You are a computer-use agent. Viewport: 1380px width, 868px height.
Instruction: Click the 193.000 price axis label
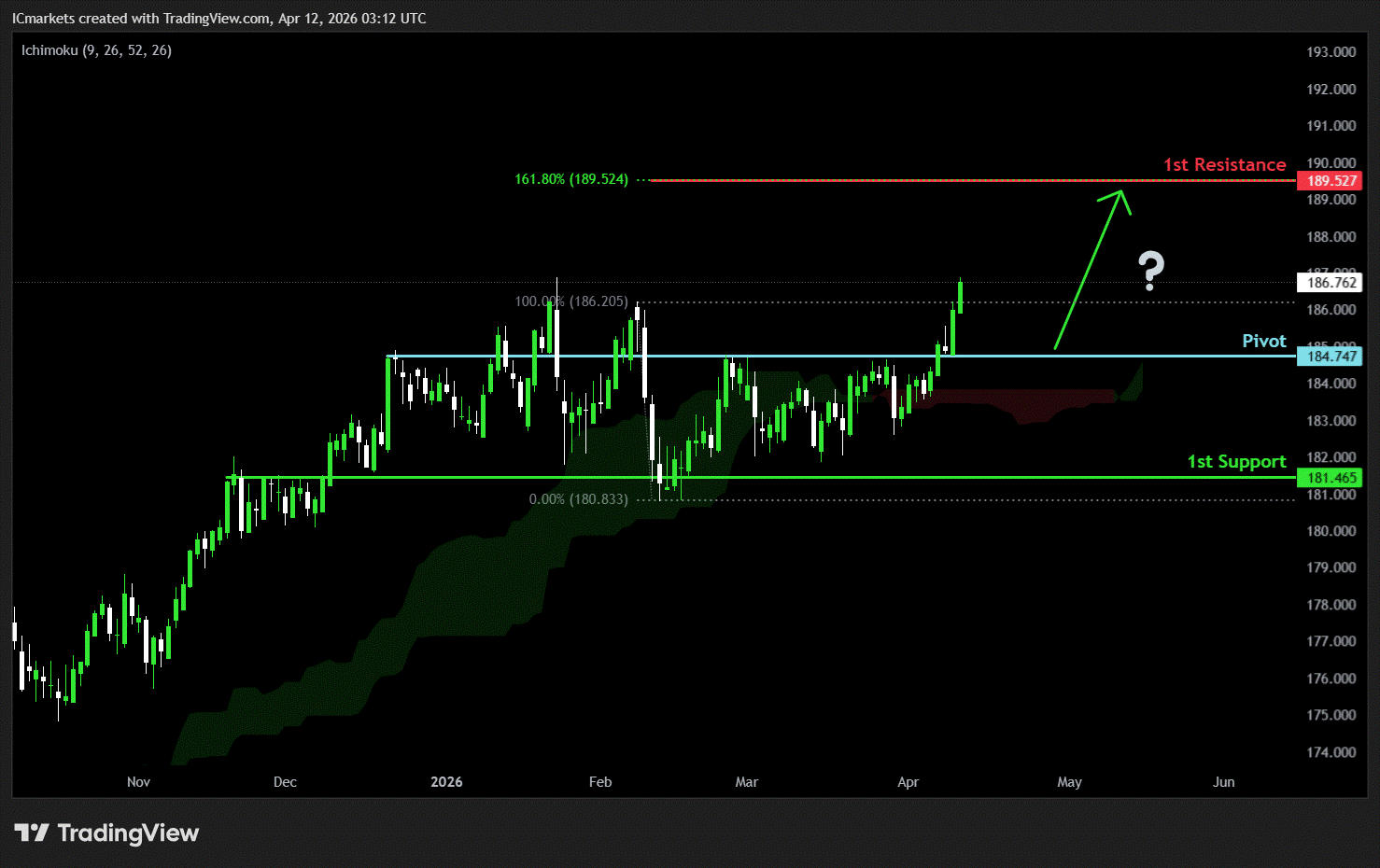click(1331, 52)
